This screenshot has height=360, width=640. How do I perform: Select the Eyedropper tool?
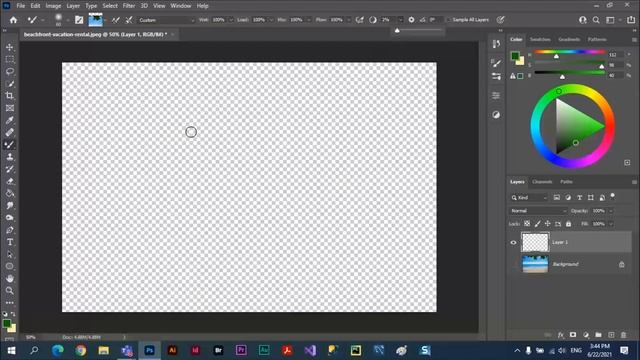pyautogui.click(x=10, y=120)
